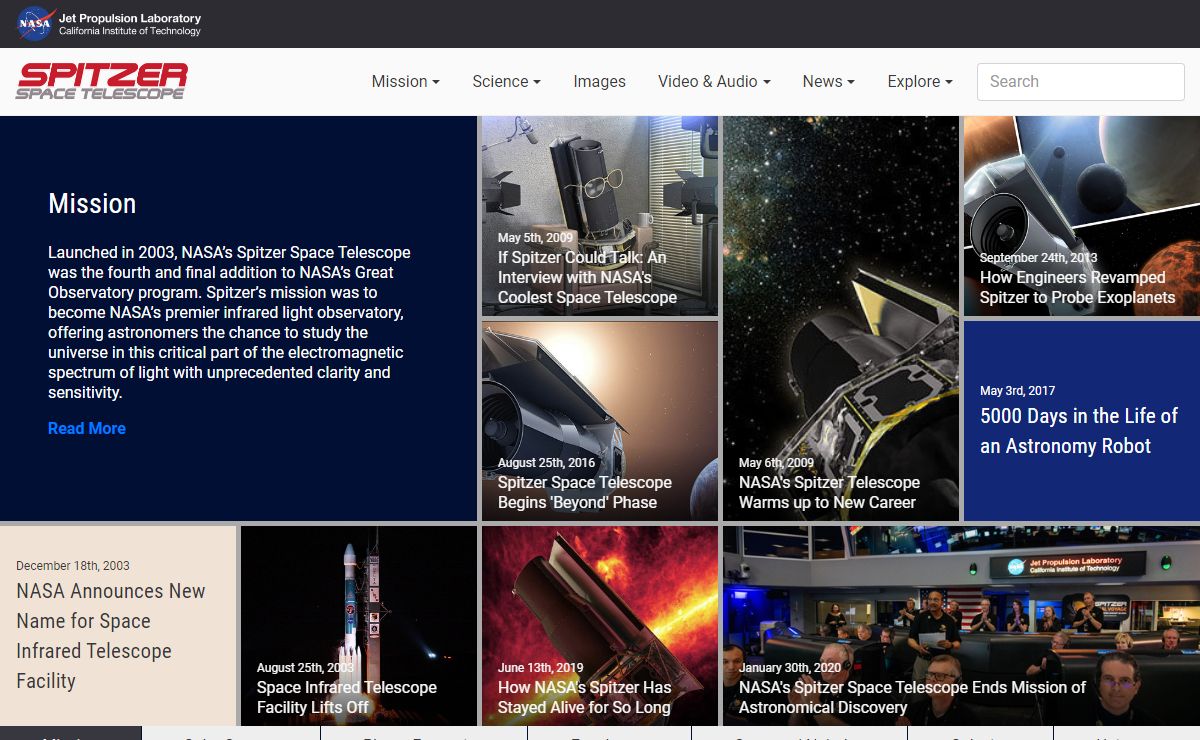The height and width of the screenshot is (740, 1200).
Task: Click the Mission heading
Action: coord(92,204)
